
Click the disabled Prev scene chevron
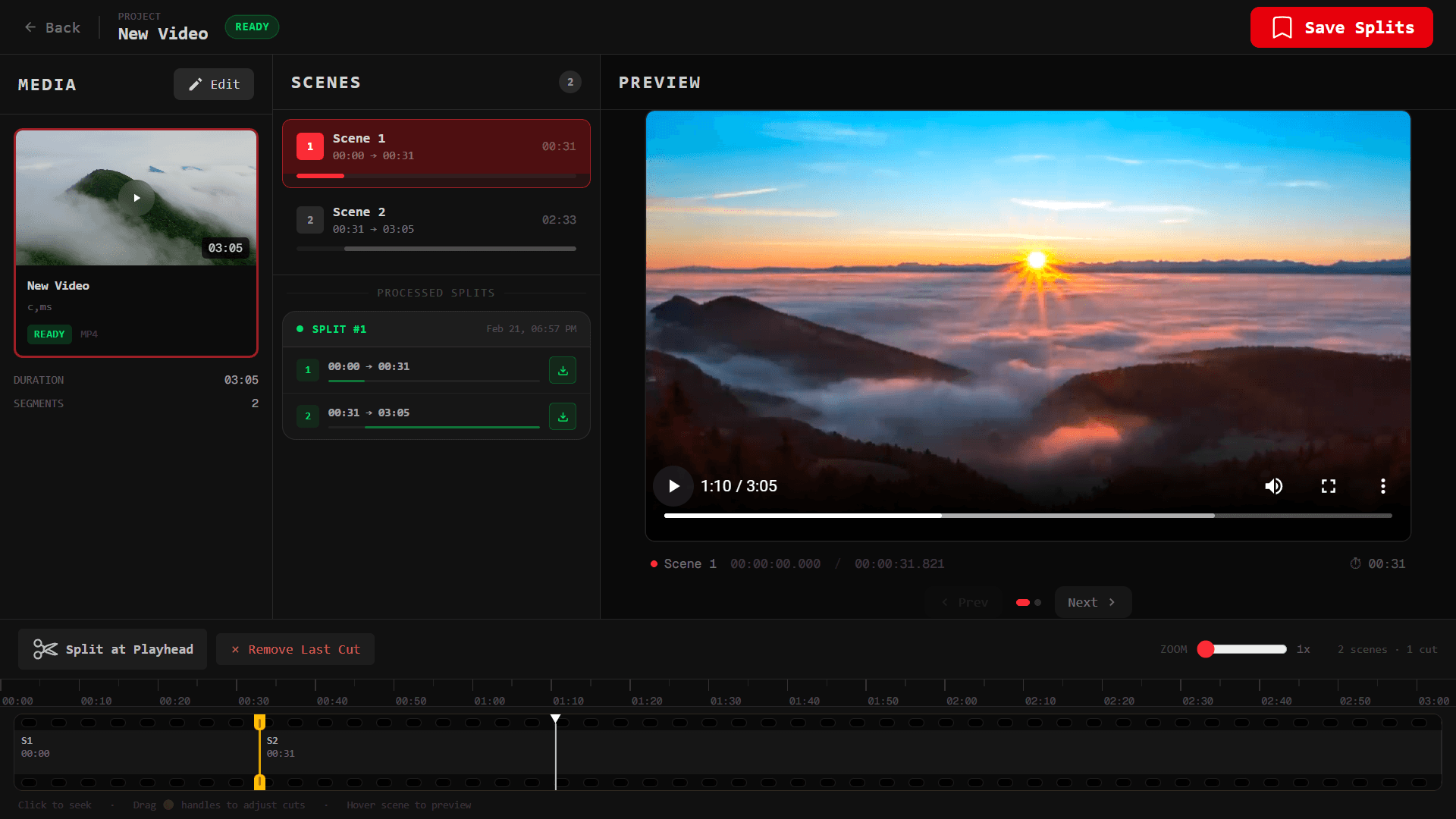click(x=965, y=602)
